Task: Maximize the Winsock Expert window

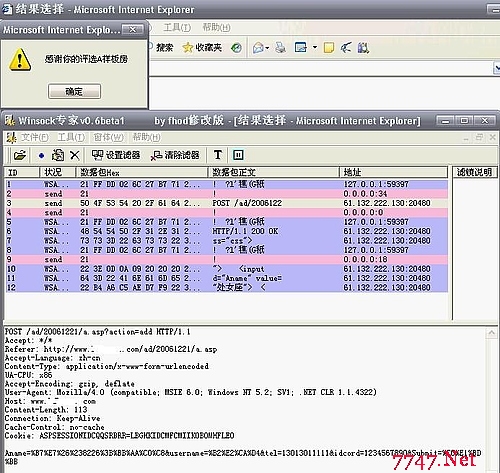Action: [465, 121]
